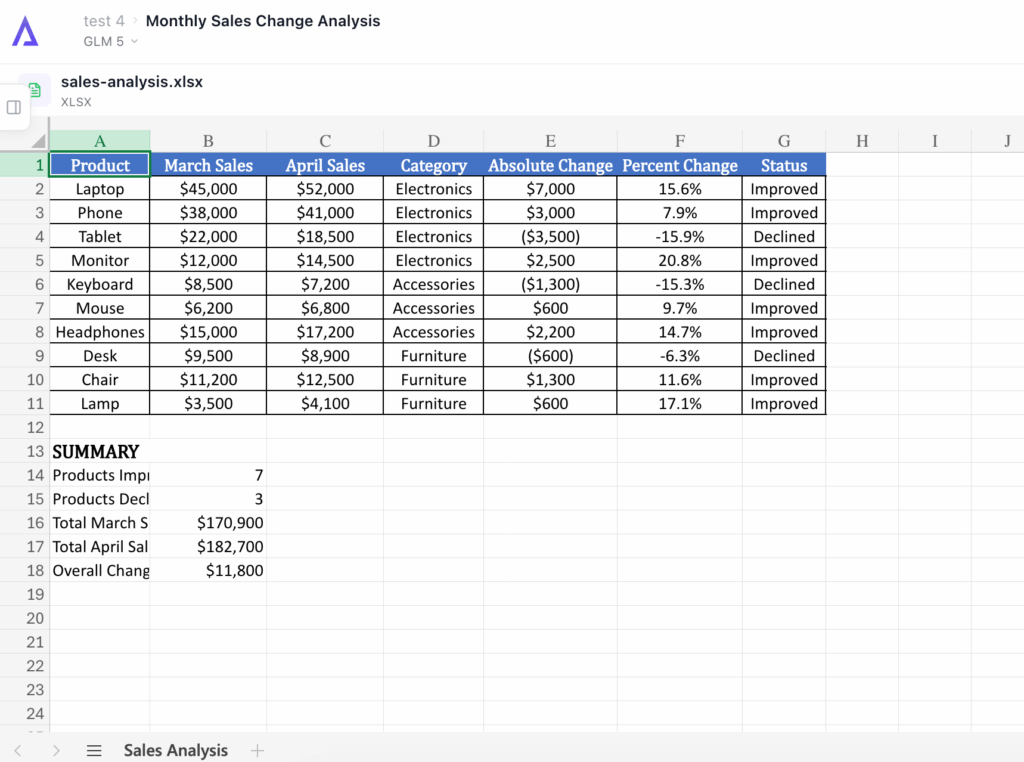Screen dimensions: 1024x762
Task: Select column D header
Action: tap(434, 141)
